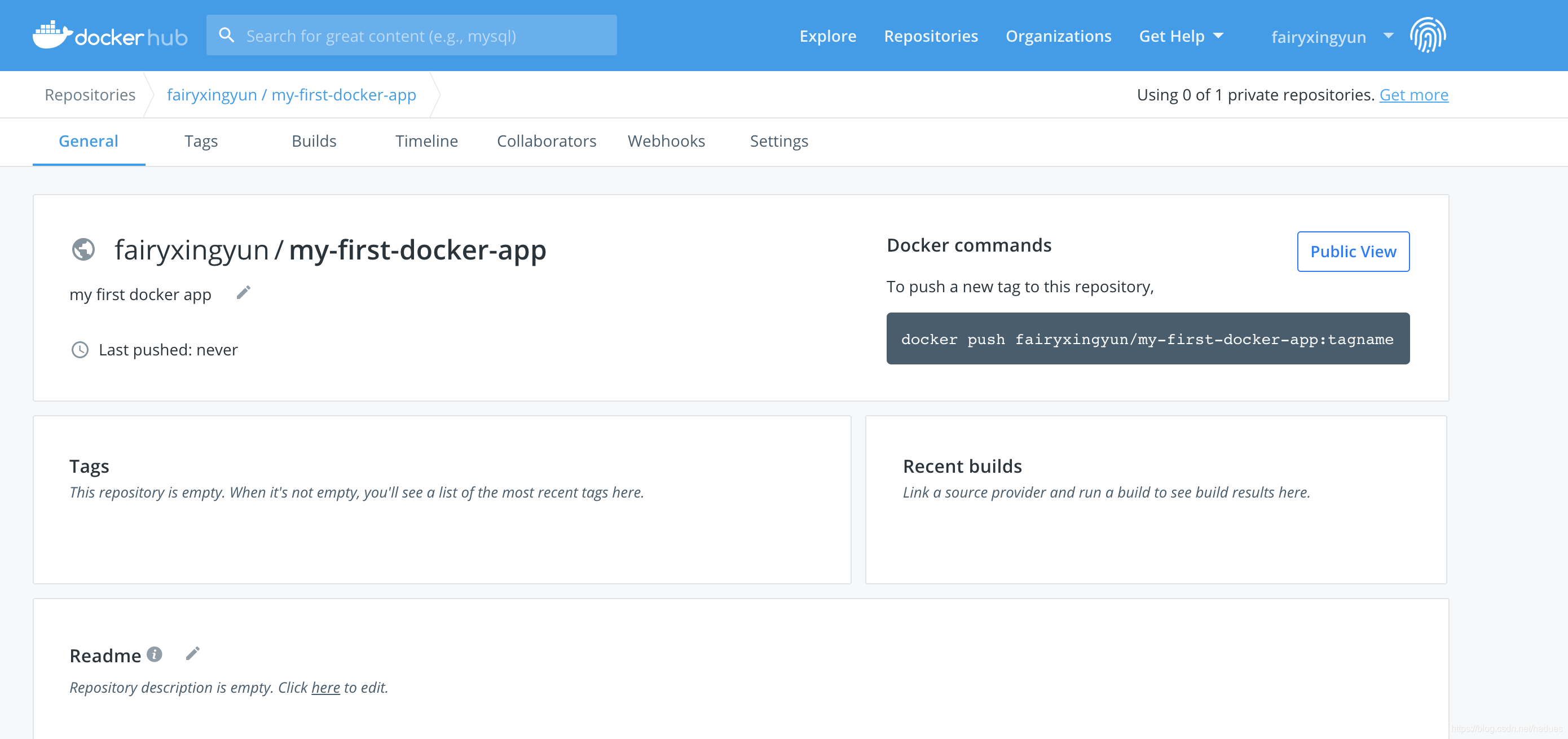
Task: Click the Readme info icon
Action: coord(155,654)
